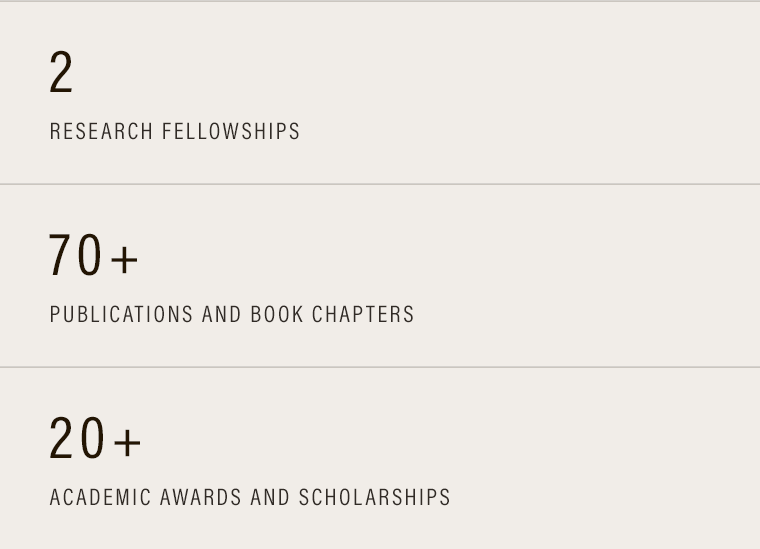Viewport: 760px width, 549px height.
Task: Click the 70 publications figure
Action: click(x=75, y=256)
